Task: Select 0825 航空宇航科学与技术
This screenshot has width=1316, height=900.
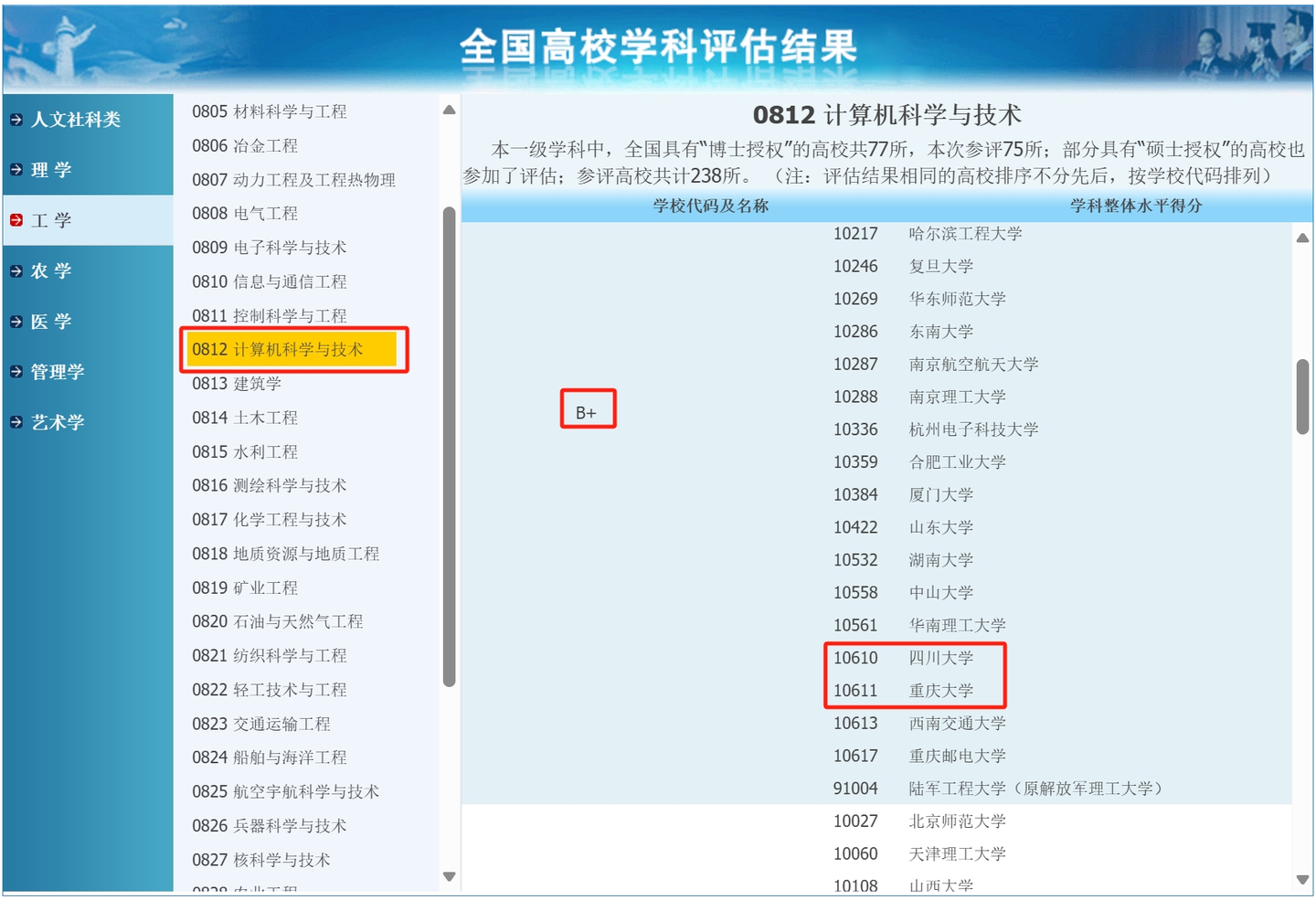Action: click(x=286, y=792)
